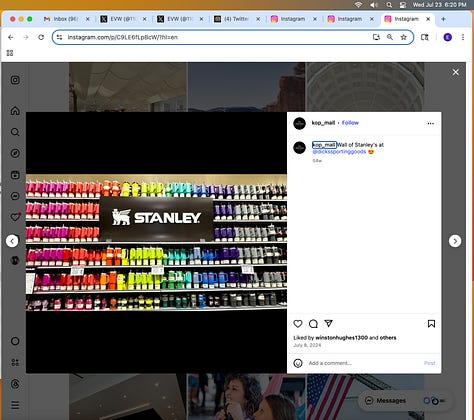Click install app icon in address bar
Image resolution: width=474 pixels, height=420 pixels.
pos(376,37)
